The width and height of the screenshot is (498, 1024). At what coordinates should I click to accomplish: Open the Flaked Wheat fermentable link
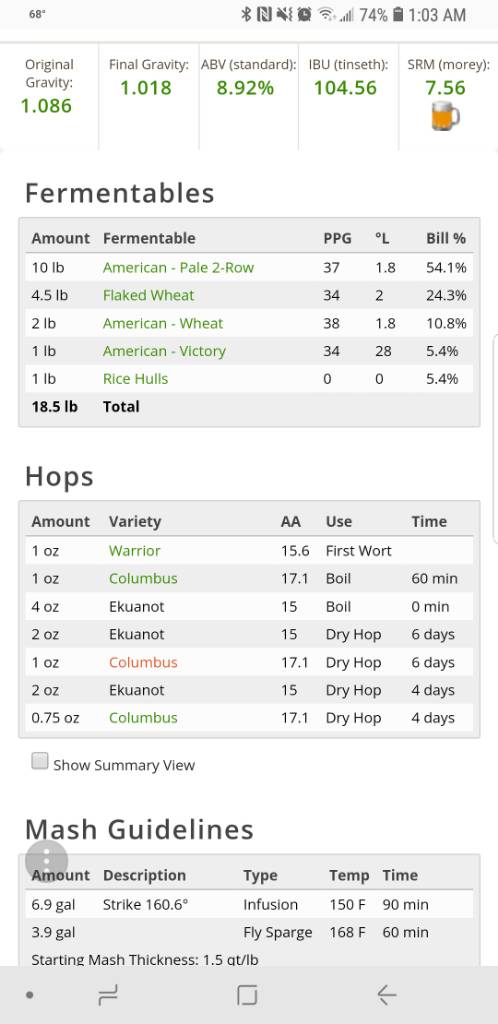click(x=148, y=295)
